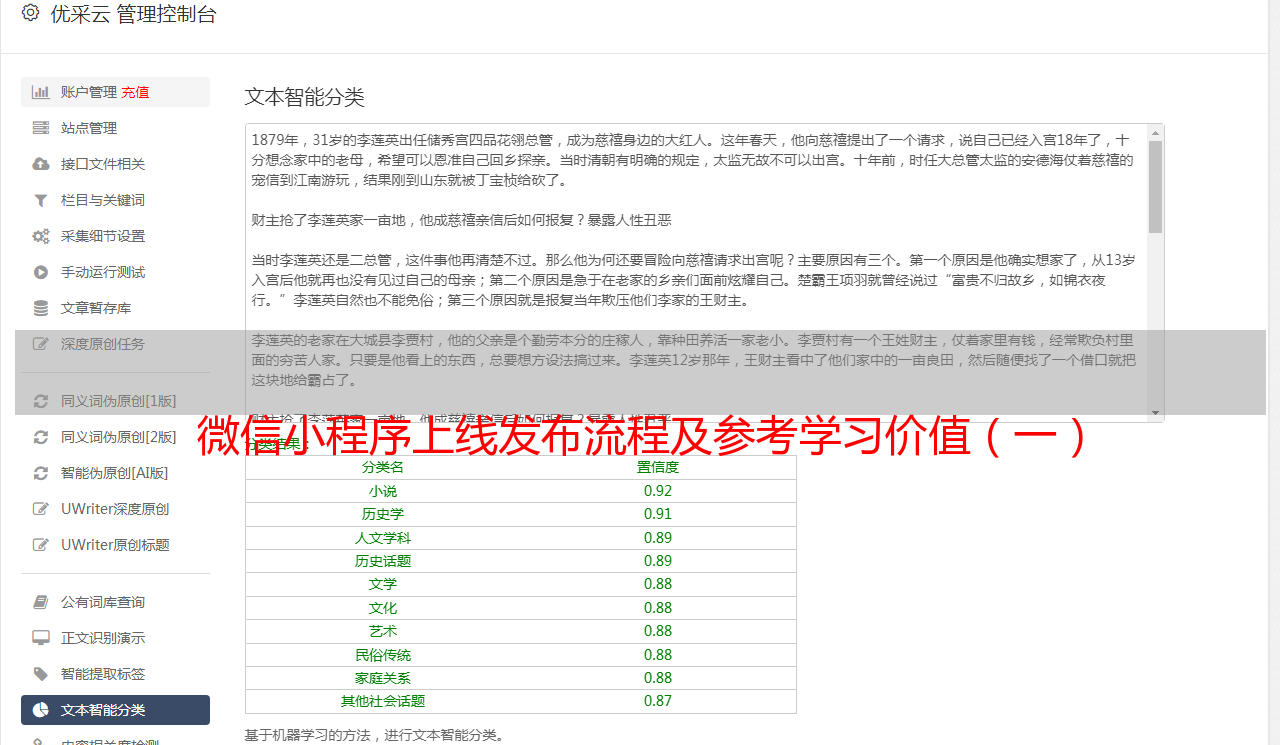Click the red 充值 link

tap(135, 92)
